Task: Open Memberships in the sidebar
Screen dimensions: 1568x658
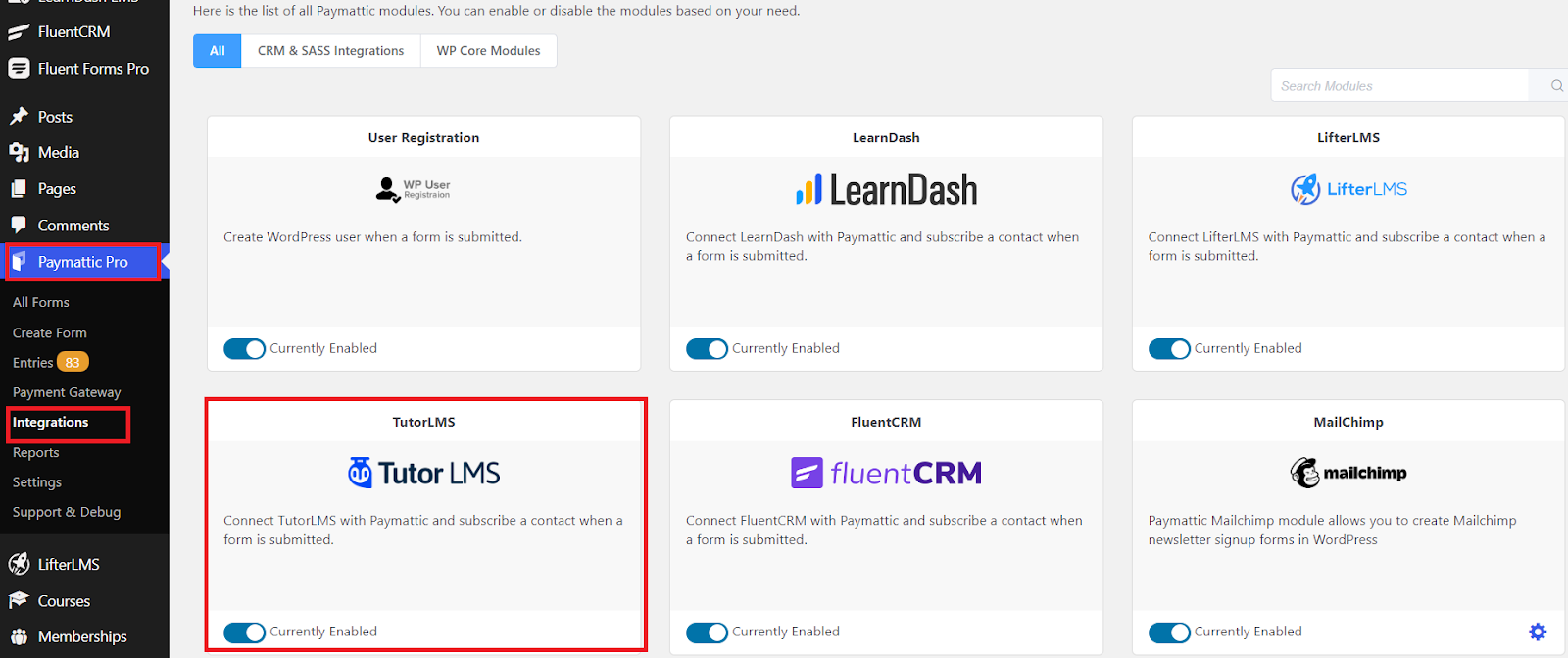Action: pyautogui.click(x=82, y=636)
